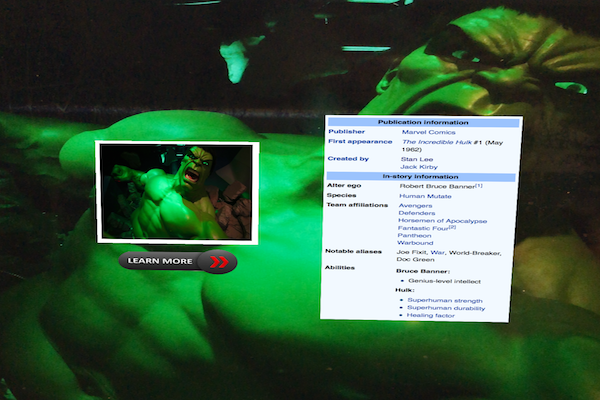Open the Superhuman strength link
600x400 pixels.
[445, 300]
